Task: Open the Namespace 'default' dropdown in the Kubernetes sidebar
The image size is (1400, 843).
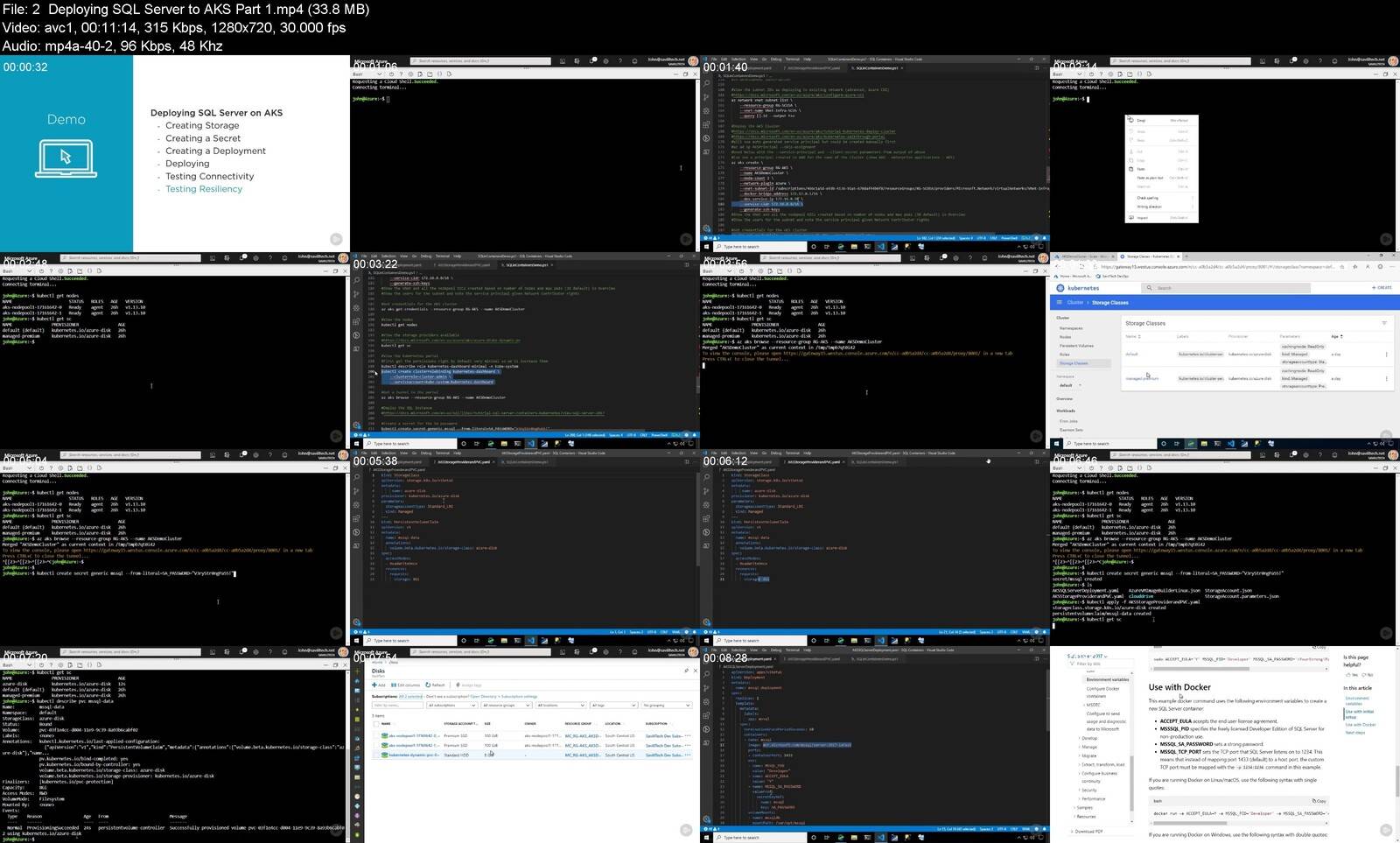Action: click(x=1069, y=385)
